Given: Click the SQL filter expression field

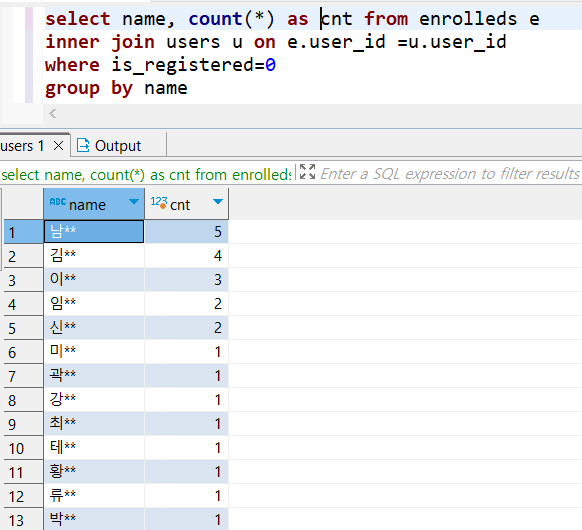Looking at the screenshot, I should click(x=450, y=173).
